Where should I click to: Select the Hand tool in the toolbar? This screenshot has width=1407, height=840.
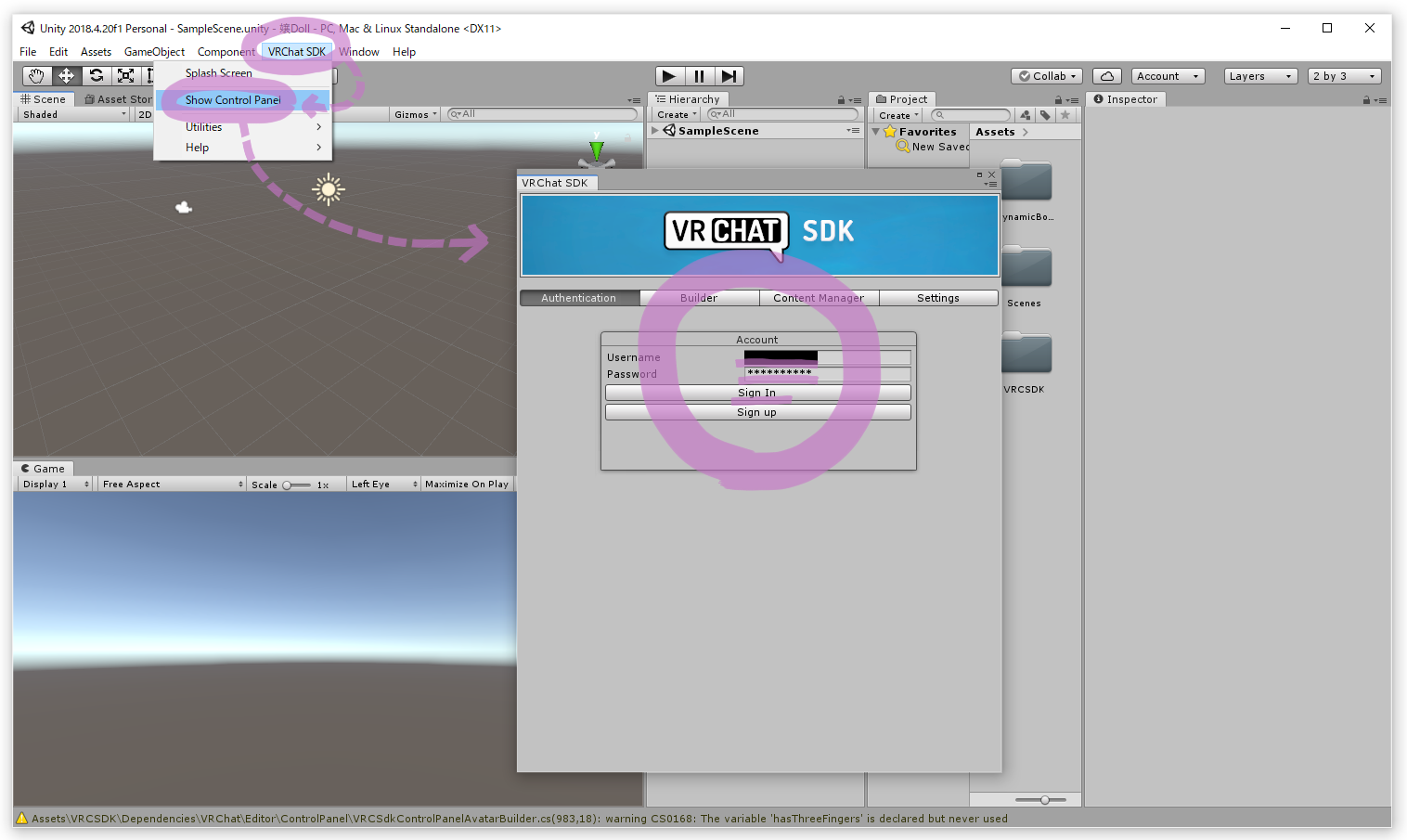point(37,76)
